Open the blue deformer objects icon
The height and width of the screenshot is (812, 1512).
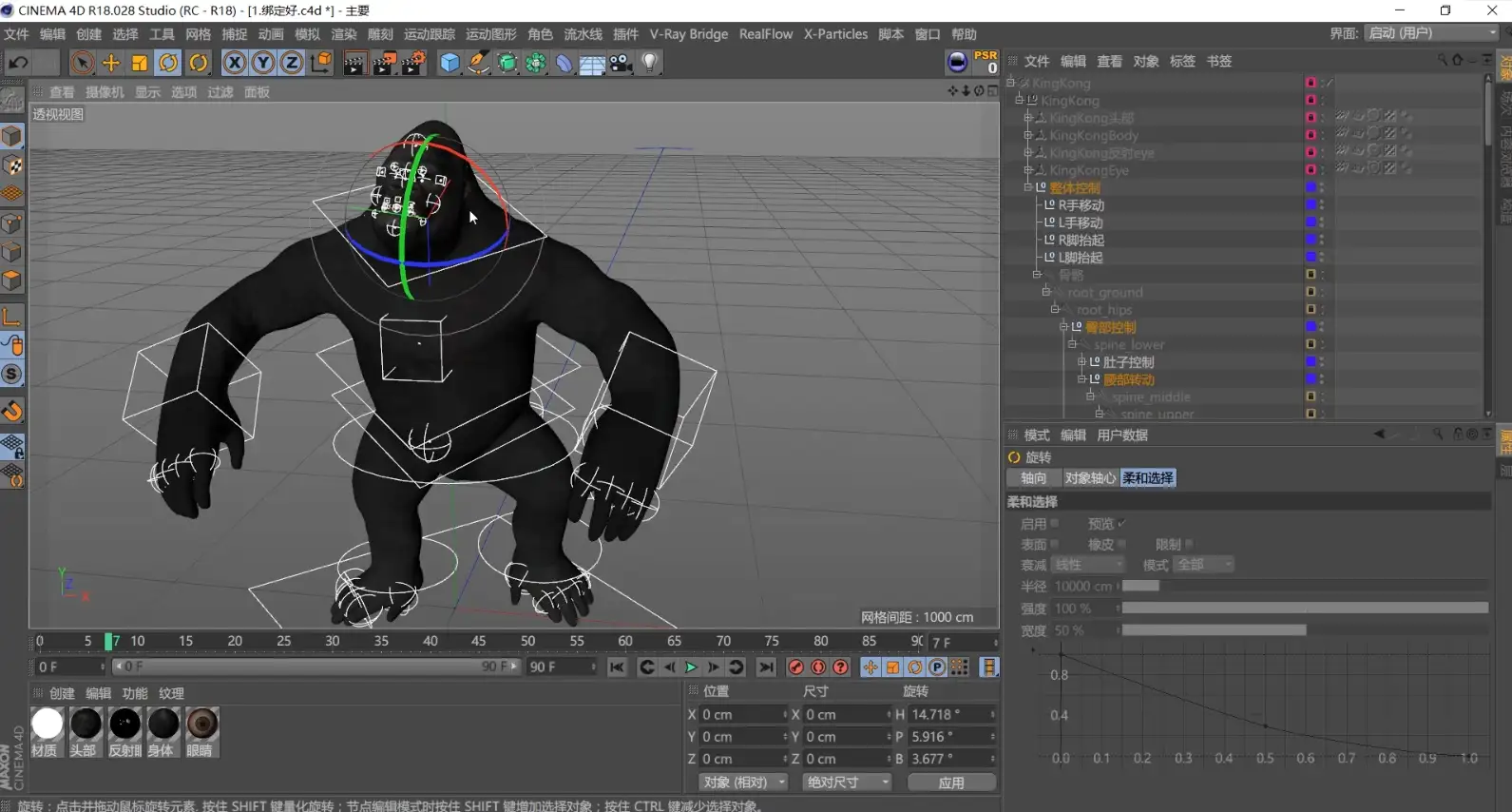[565, 63]
